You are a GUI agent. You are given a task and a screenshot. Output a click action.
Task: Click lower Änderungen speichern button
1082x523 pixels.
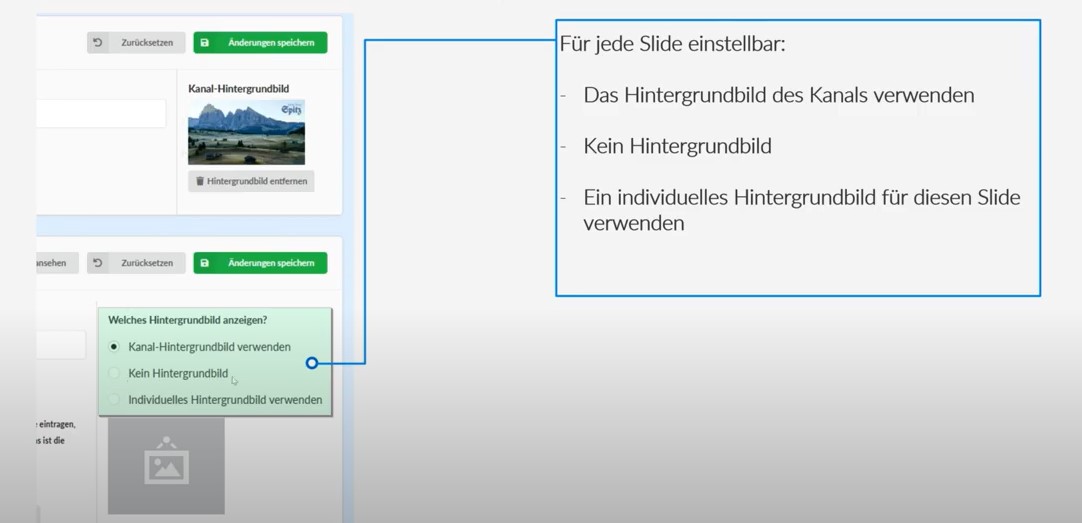[260, 263]
